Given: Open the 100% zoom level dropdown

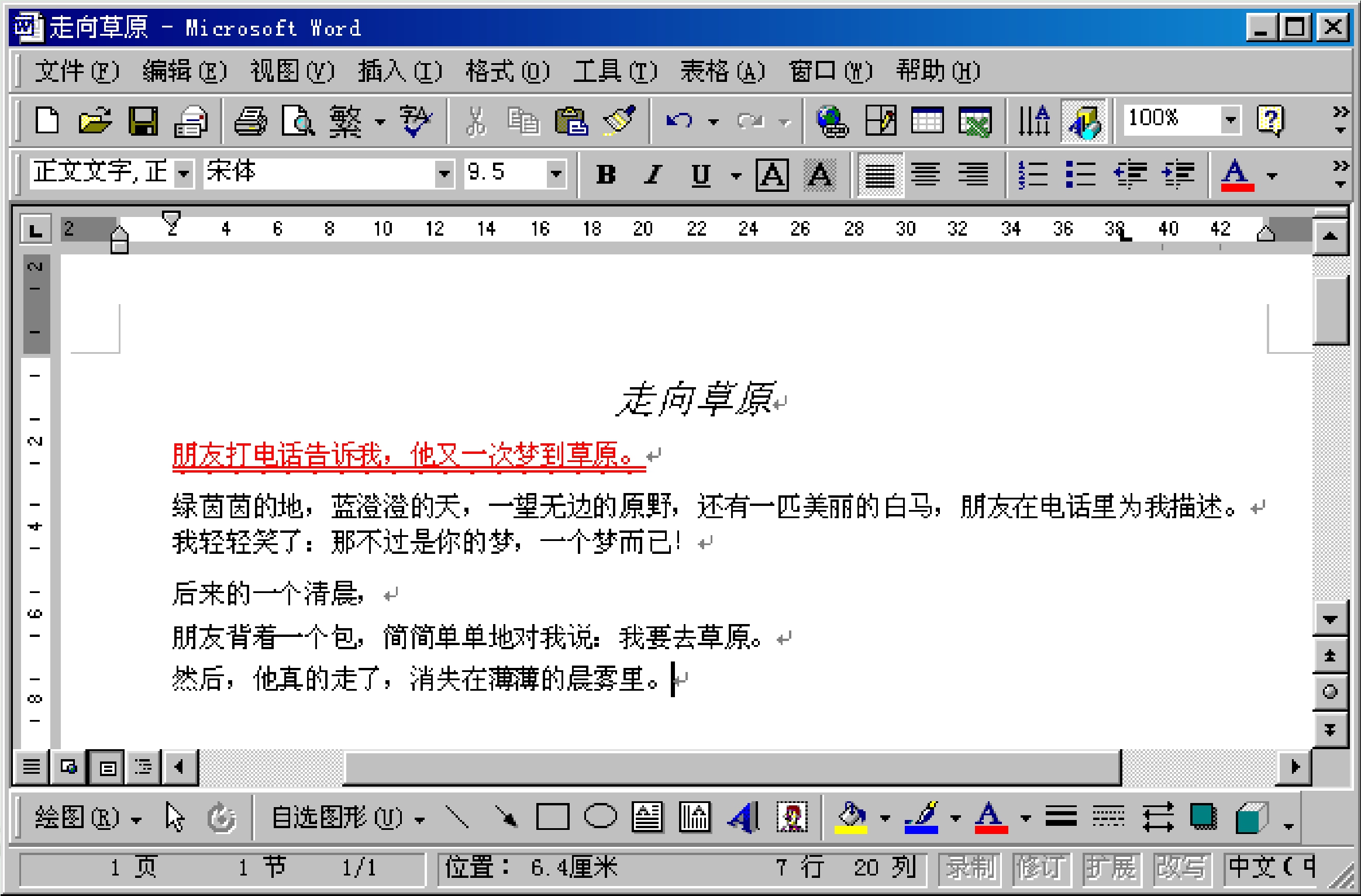Looking at the screenshot, I should [1231, 120].
